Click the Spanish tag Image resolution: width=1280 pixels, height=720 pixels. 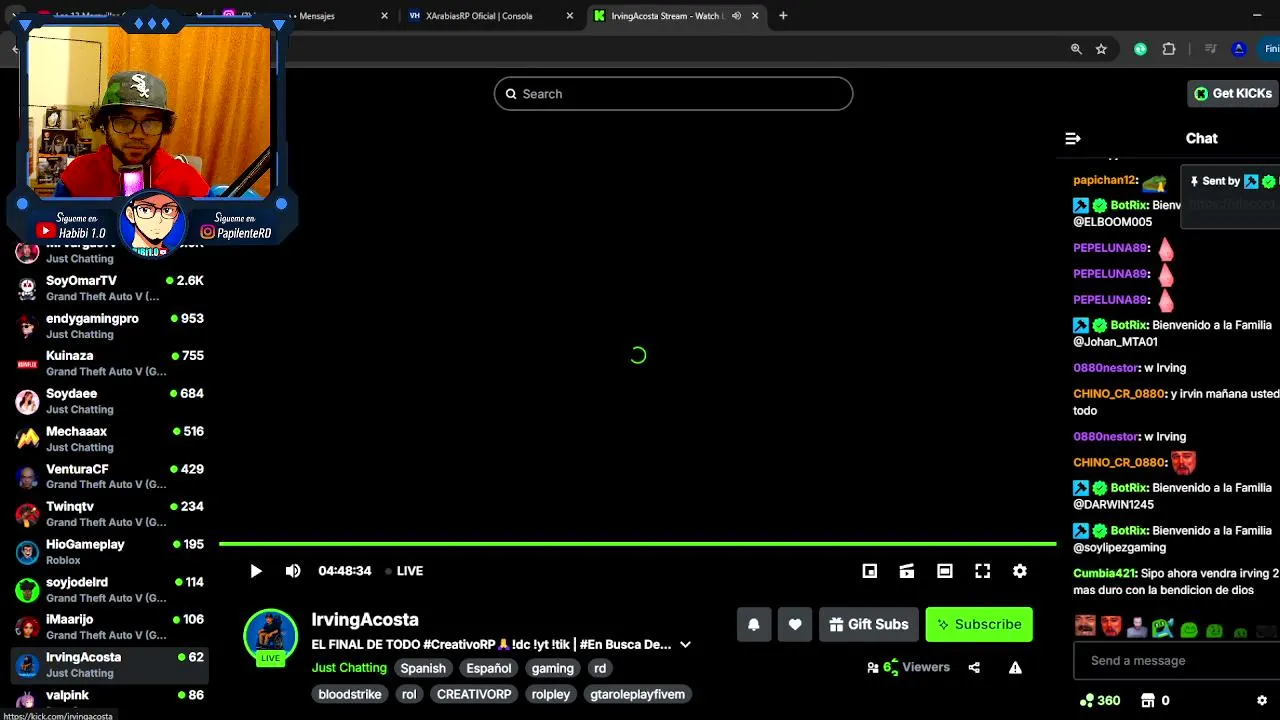tap(423, 668)
